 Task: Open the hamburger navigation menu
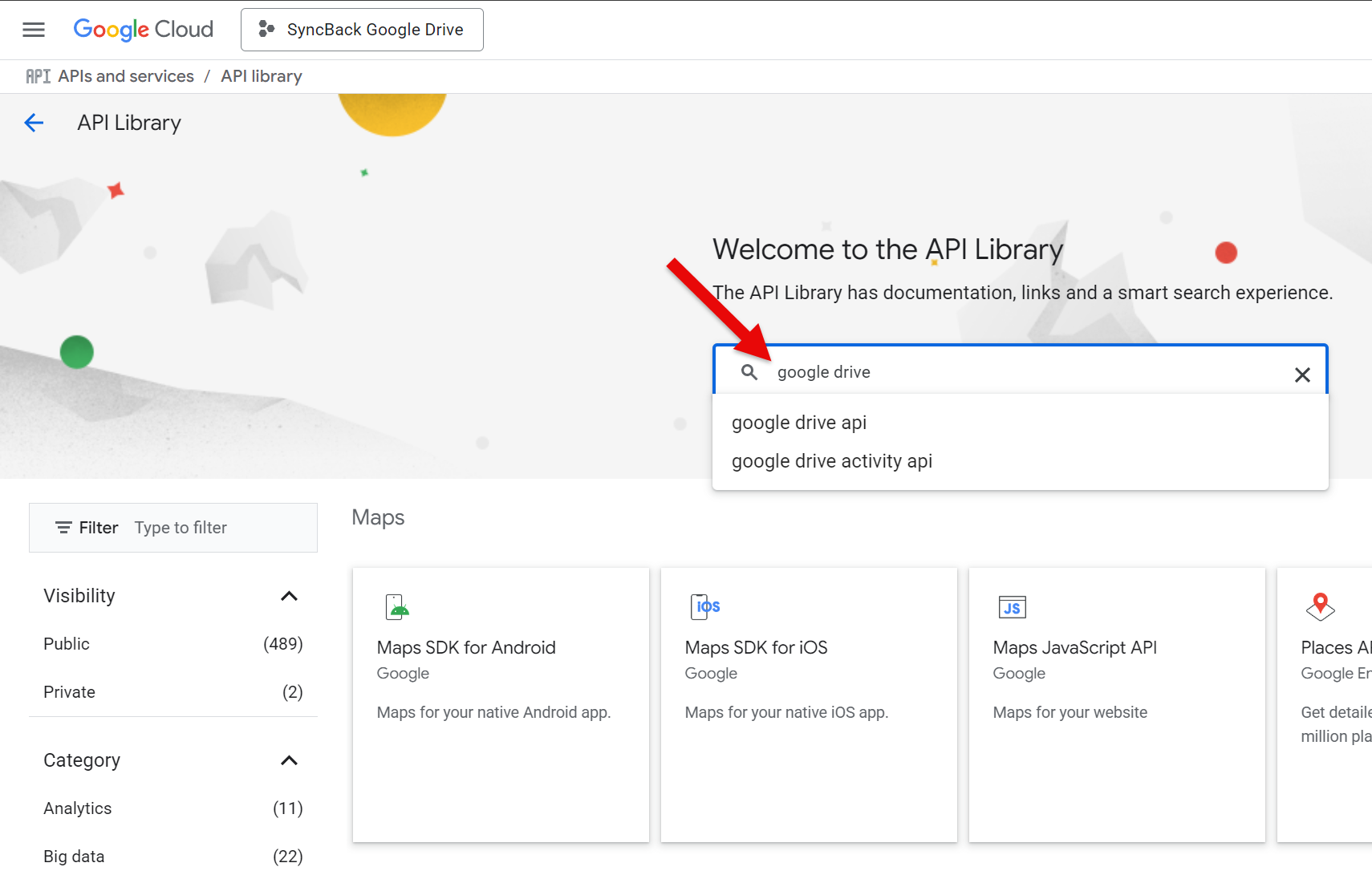[34, 30]
